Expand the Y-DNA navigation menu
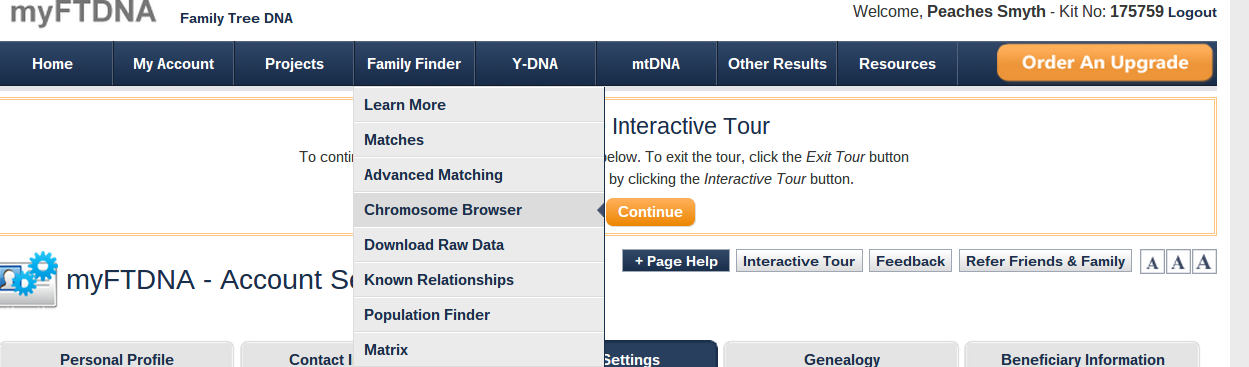 click(535, 64)
